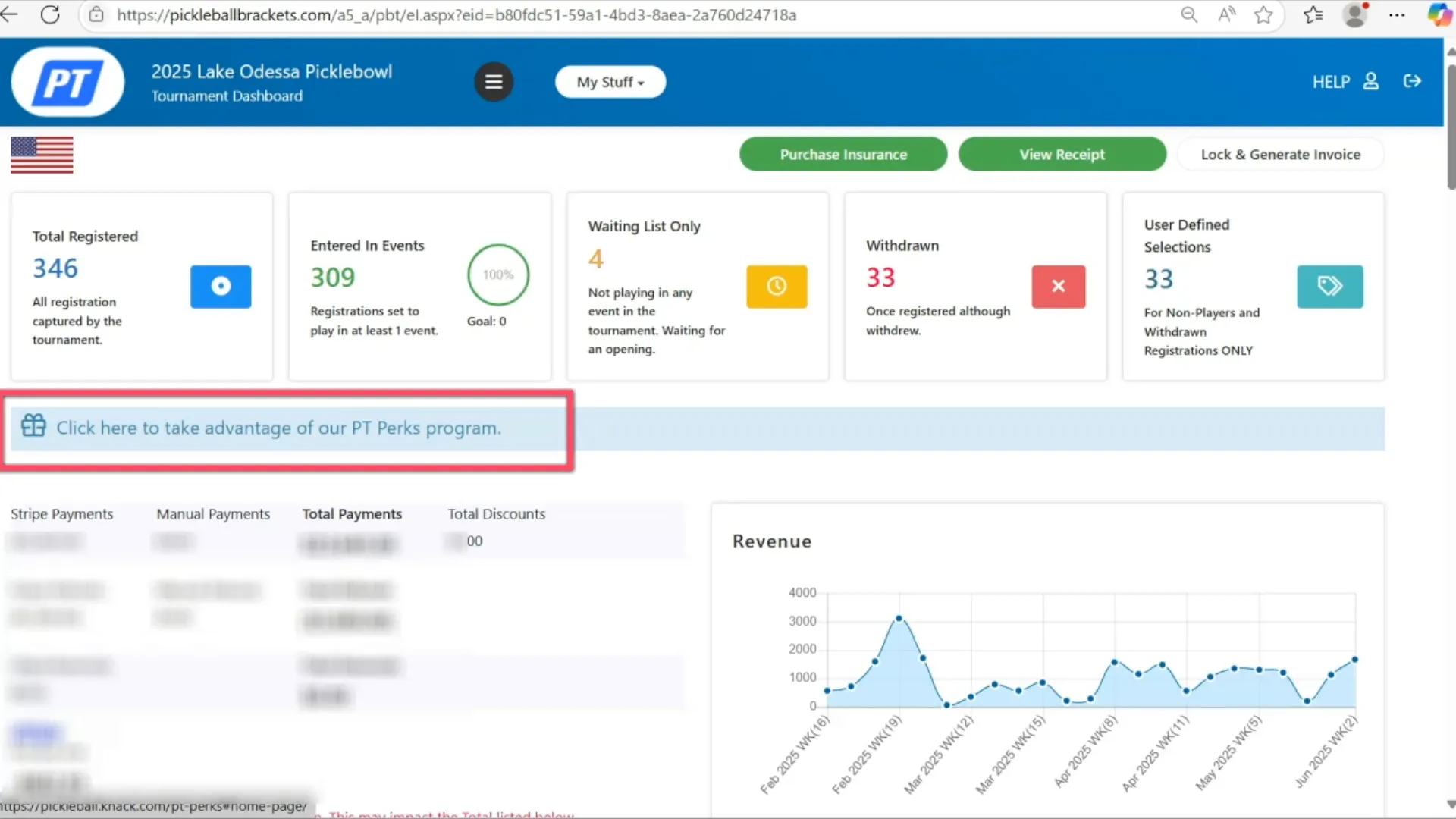Click the yellow Waiting List clock icon
This screenshot has height=819, width=1456.
click(x=777, y=286)
